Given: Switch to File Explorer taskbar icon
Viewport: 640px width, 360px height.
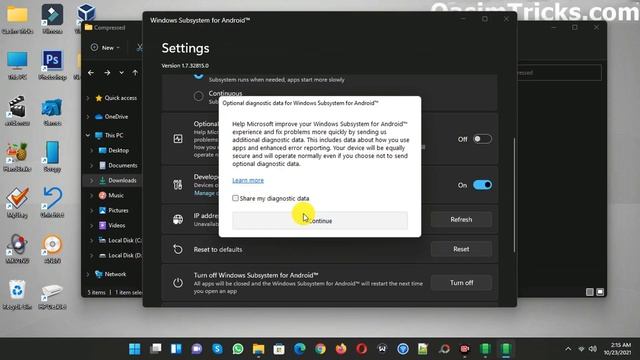Looking at the screenshot, I should (258, 349).
